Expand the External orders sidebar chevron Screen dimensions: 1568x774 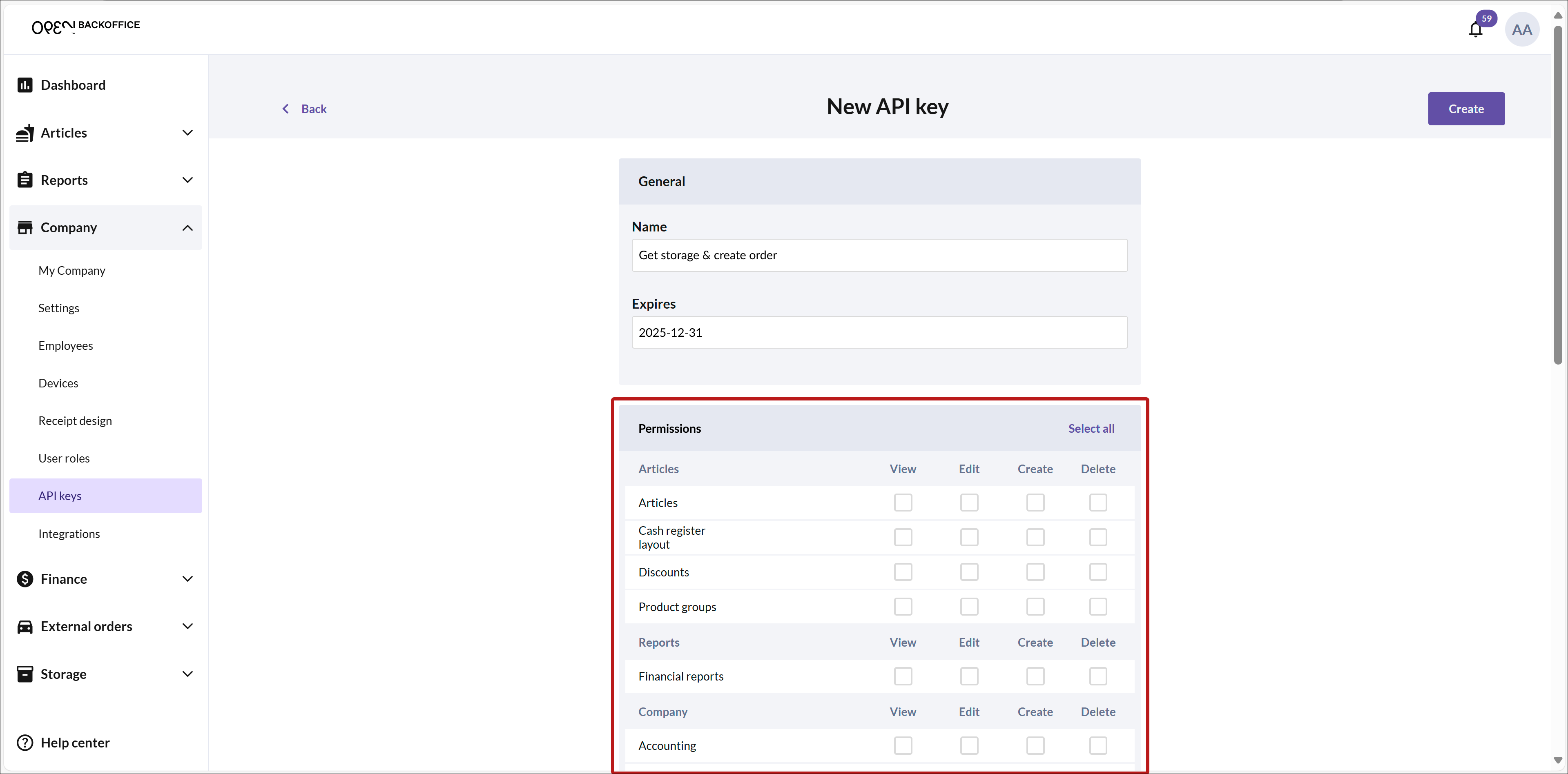(x=187, y=627)
